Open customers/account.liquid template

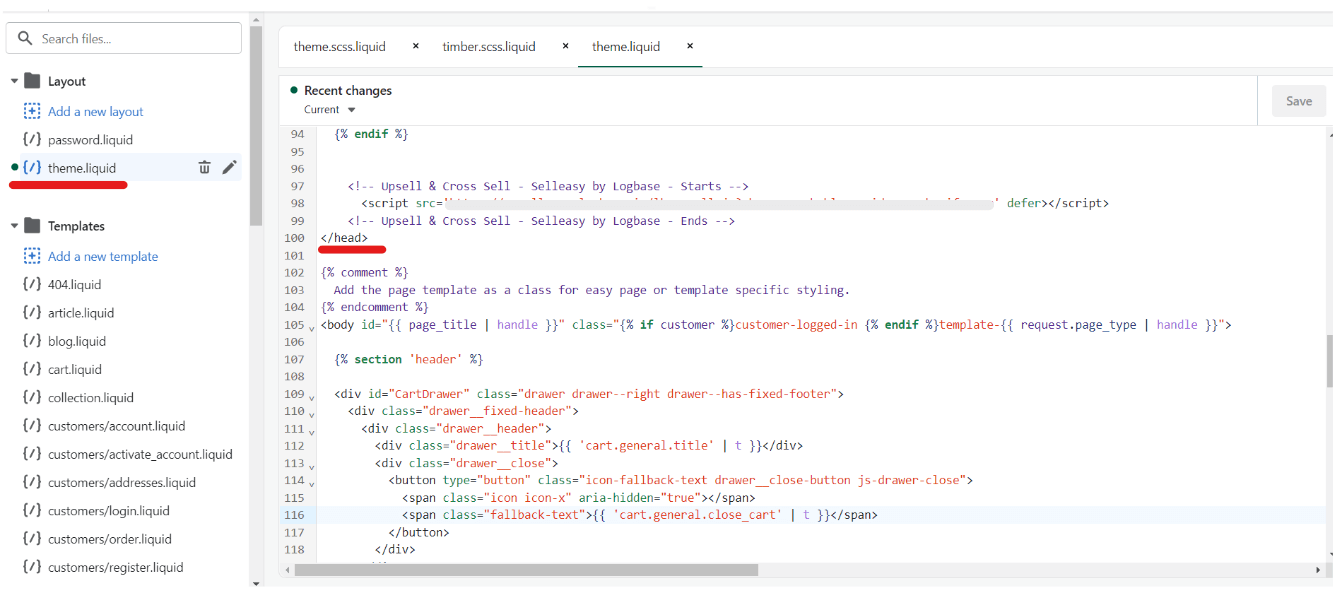117,426
